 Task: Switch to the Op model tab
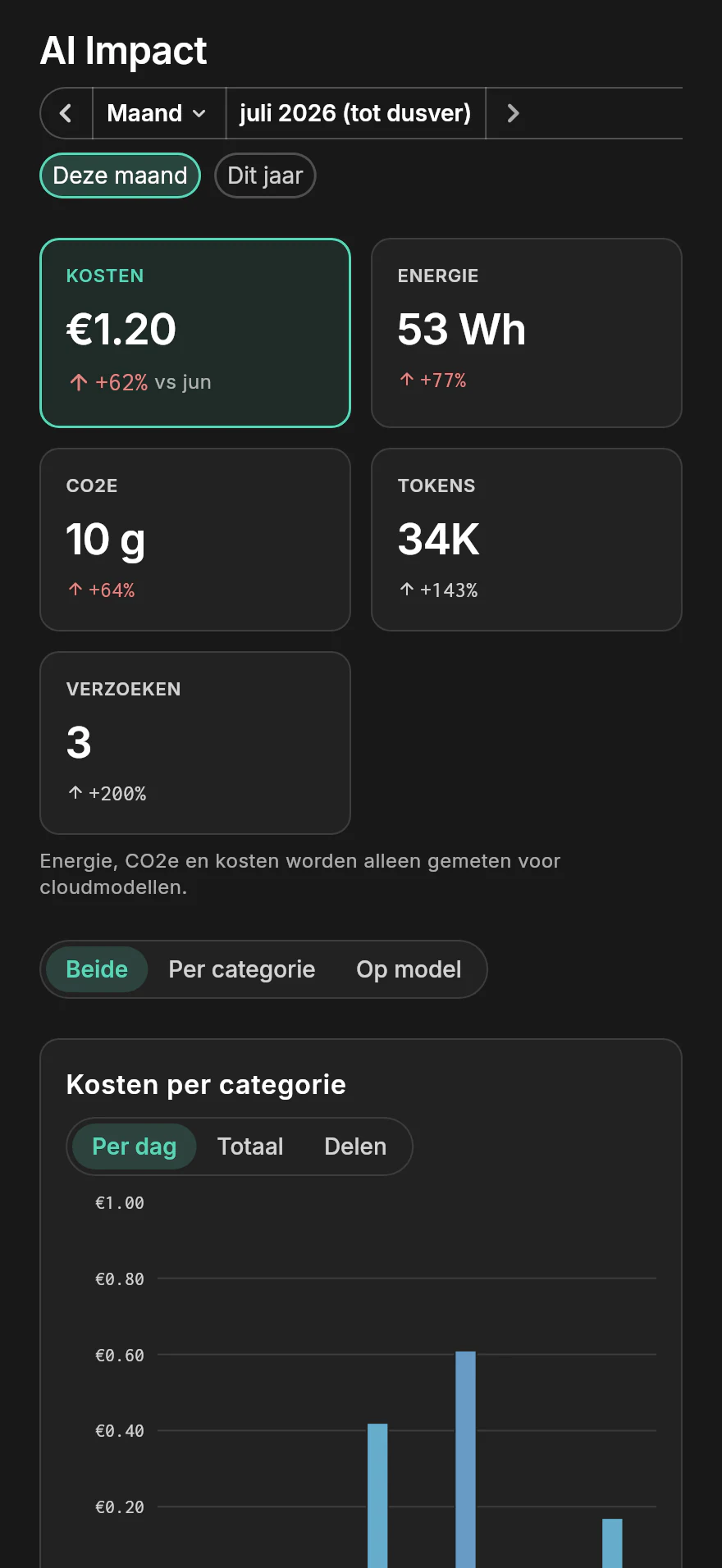[409, 969]
